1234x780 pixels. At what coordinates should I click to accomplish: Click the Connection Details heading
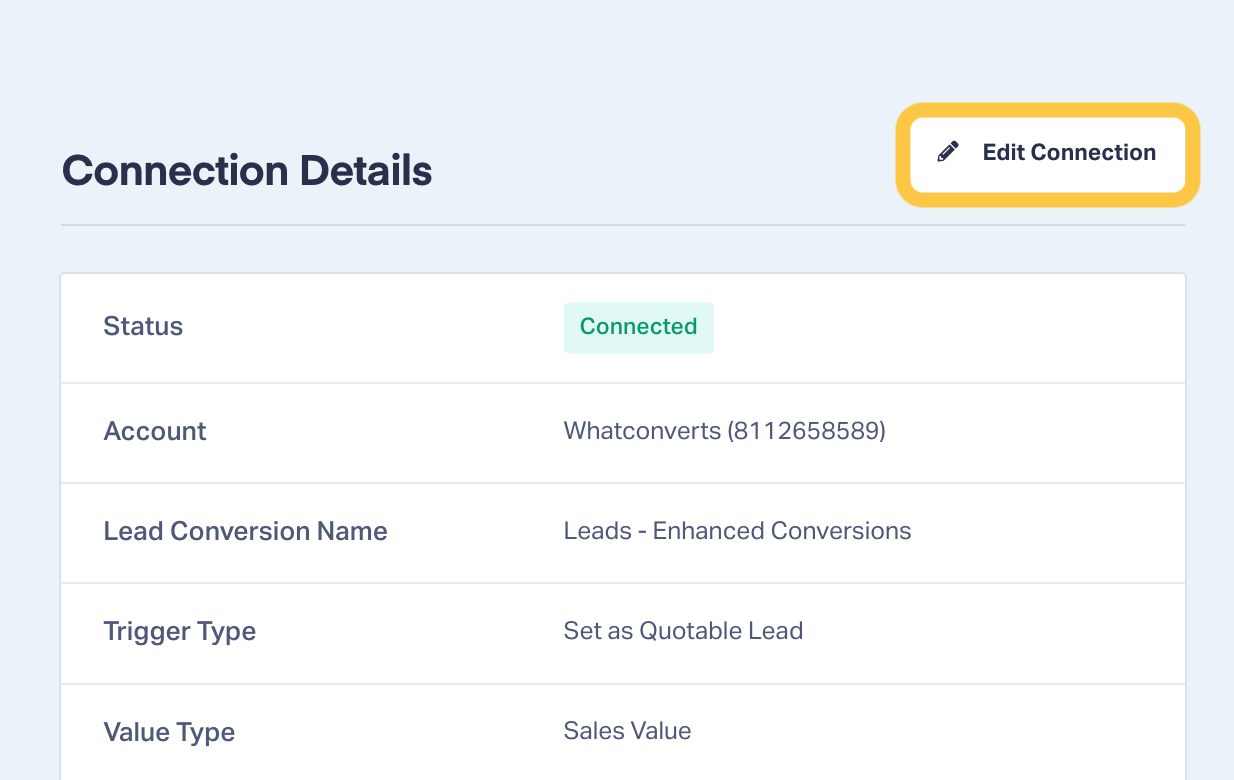[x=247, y=171]
